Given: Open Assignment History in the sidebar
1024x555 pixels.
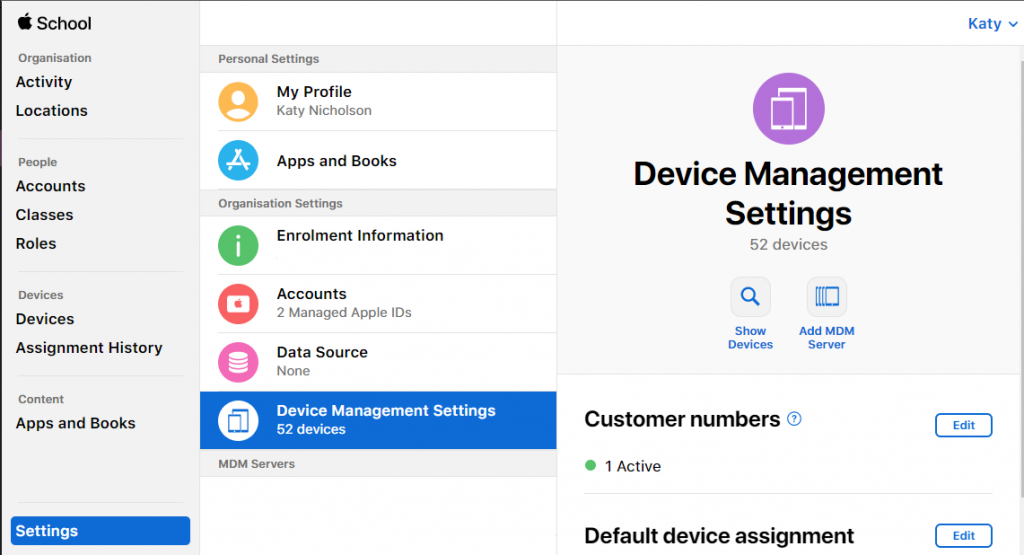Looking at the screenshot, I should click(x=89, y=348).
